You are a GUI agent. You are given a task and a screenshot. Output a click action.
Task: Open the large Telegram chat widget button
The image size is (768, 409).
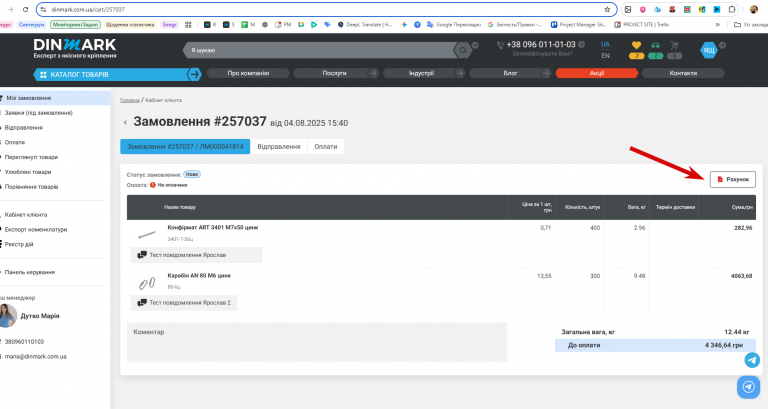pyautogui.click(x=748, y=387)
